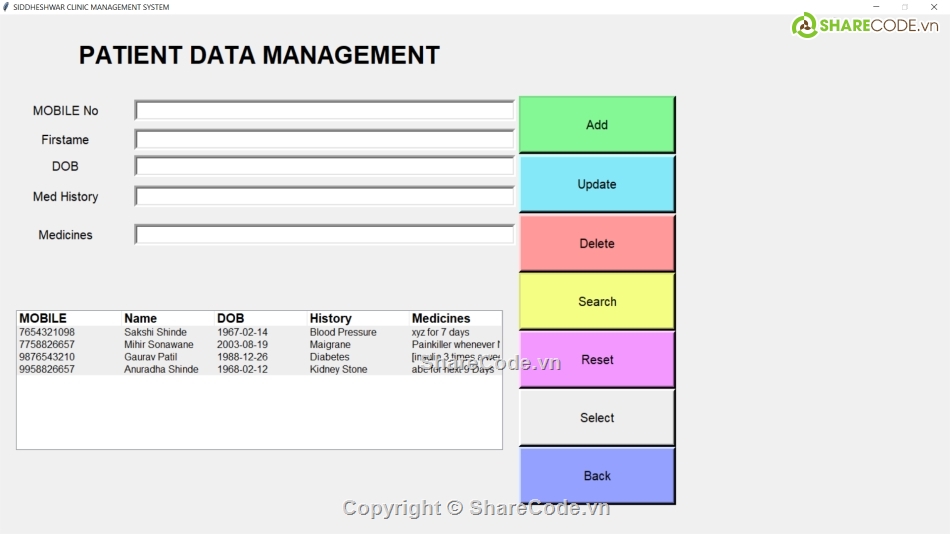
Task: Go back using the Back button
Action: [597, 476]
